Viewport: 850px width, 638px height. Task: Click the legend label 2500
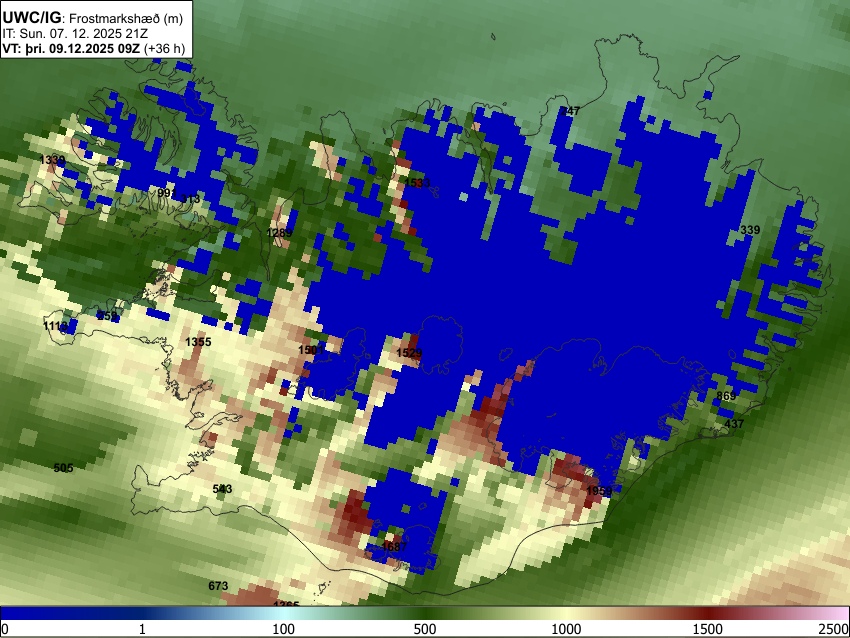tap(834, 629)
